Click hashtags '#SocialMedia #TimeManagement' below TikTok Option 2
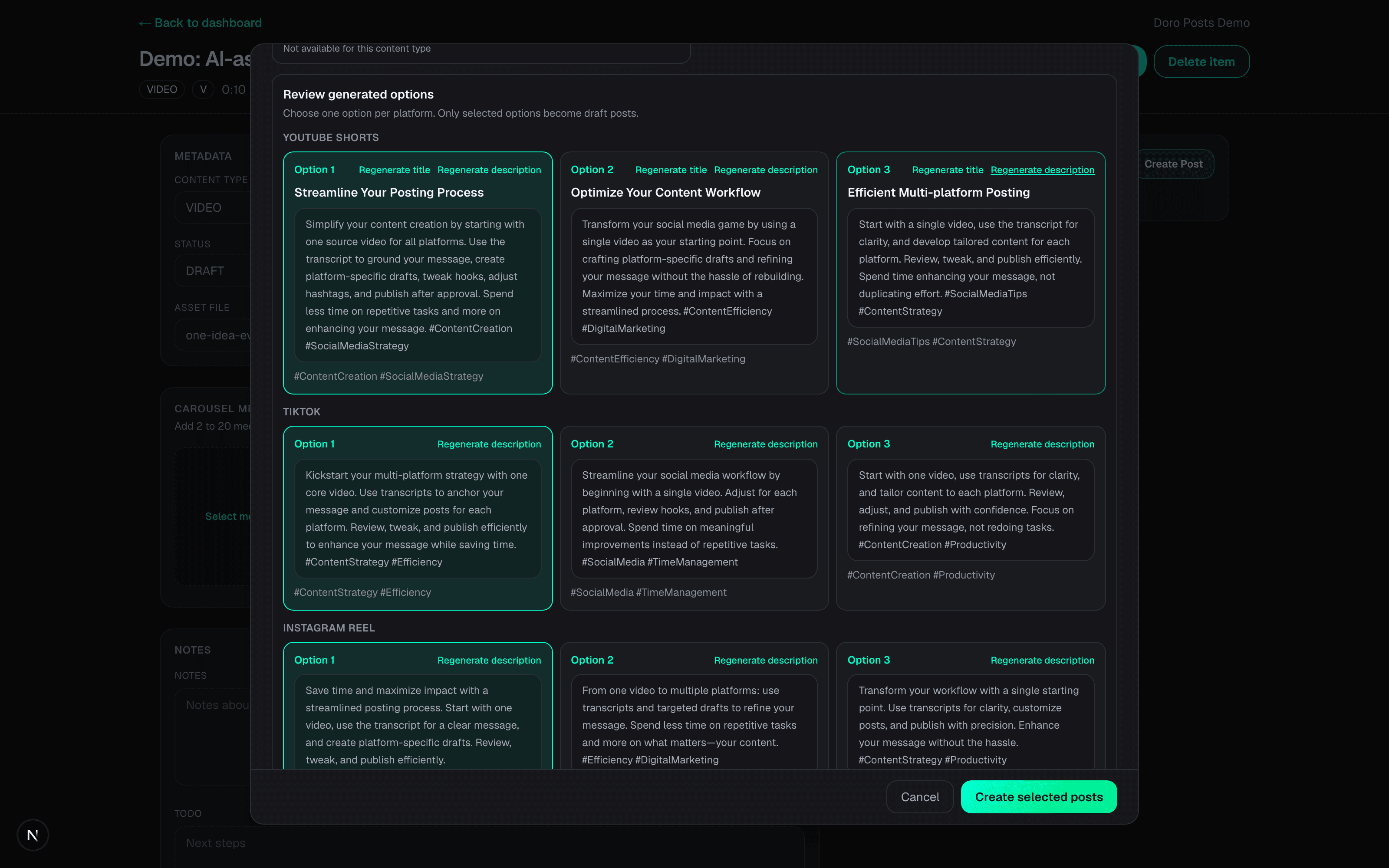Viewport: 1389px width, 868px height. point(648,592)
